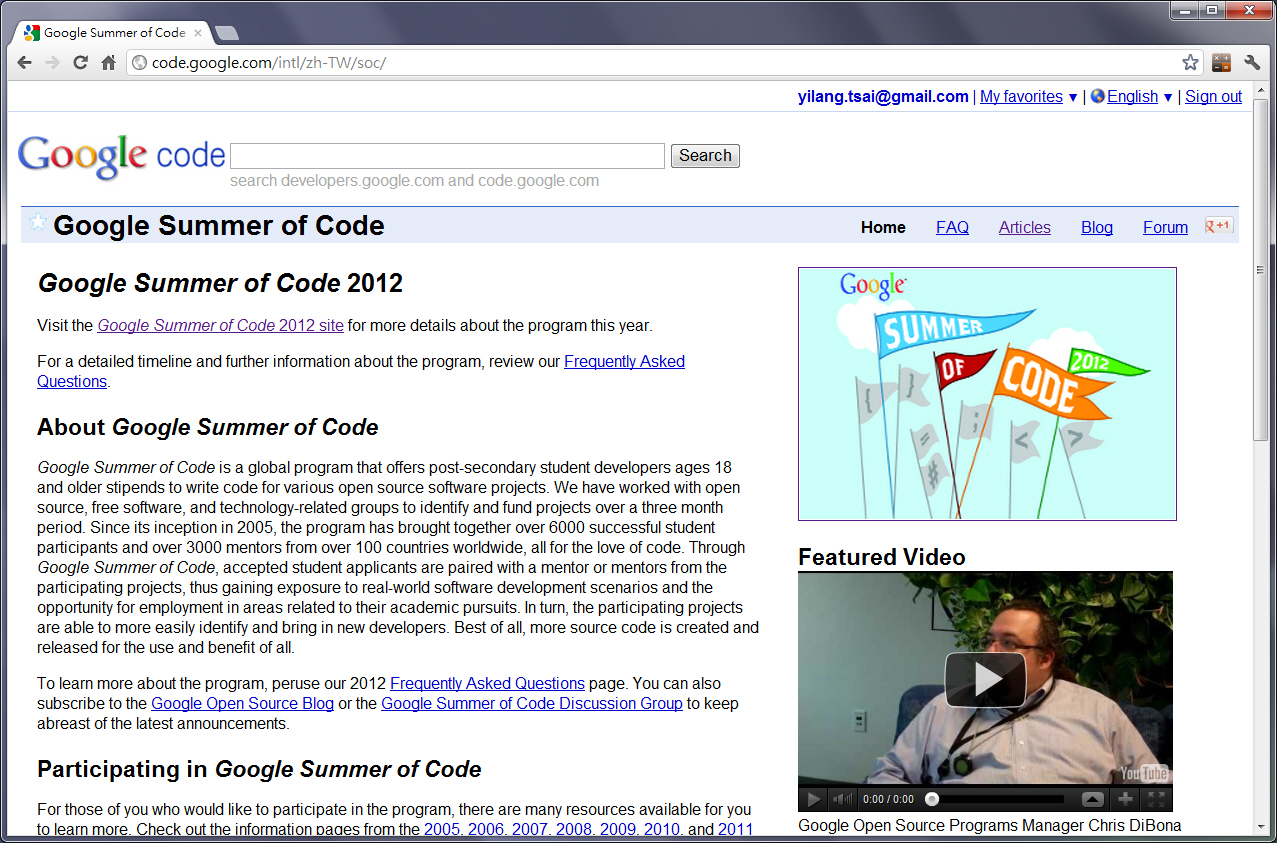Open the 2006 information page link
Image resolution: width=1277 pixels, height=843 pixels.
click(x=487, y=830)
